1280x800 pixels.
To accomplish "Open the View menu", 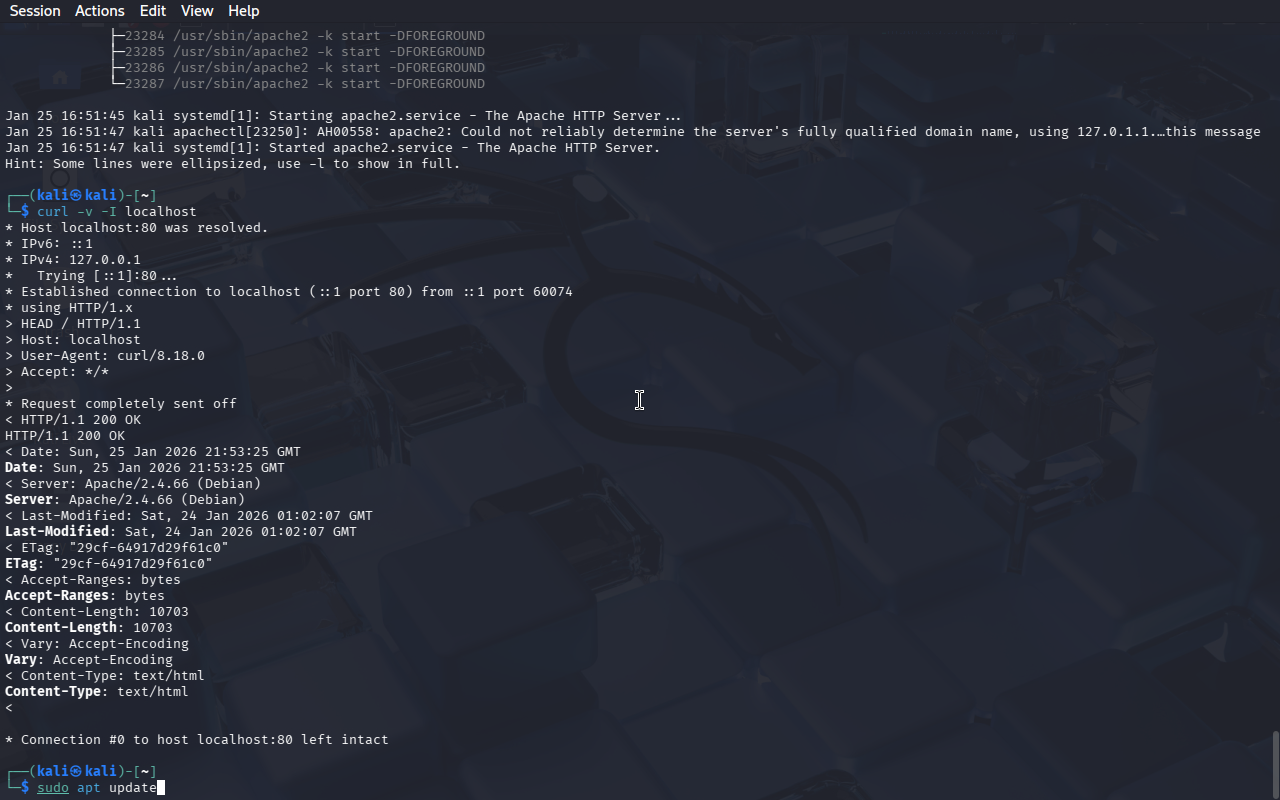I will 197,11.
